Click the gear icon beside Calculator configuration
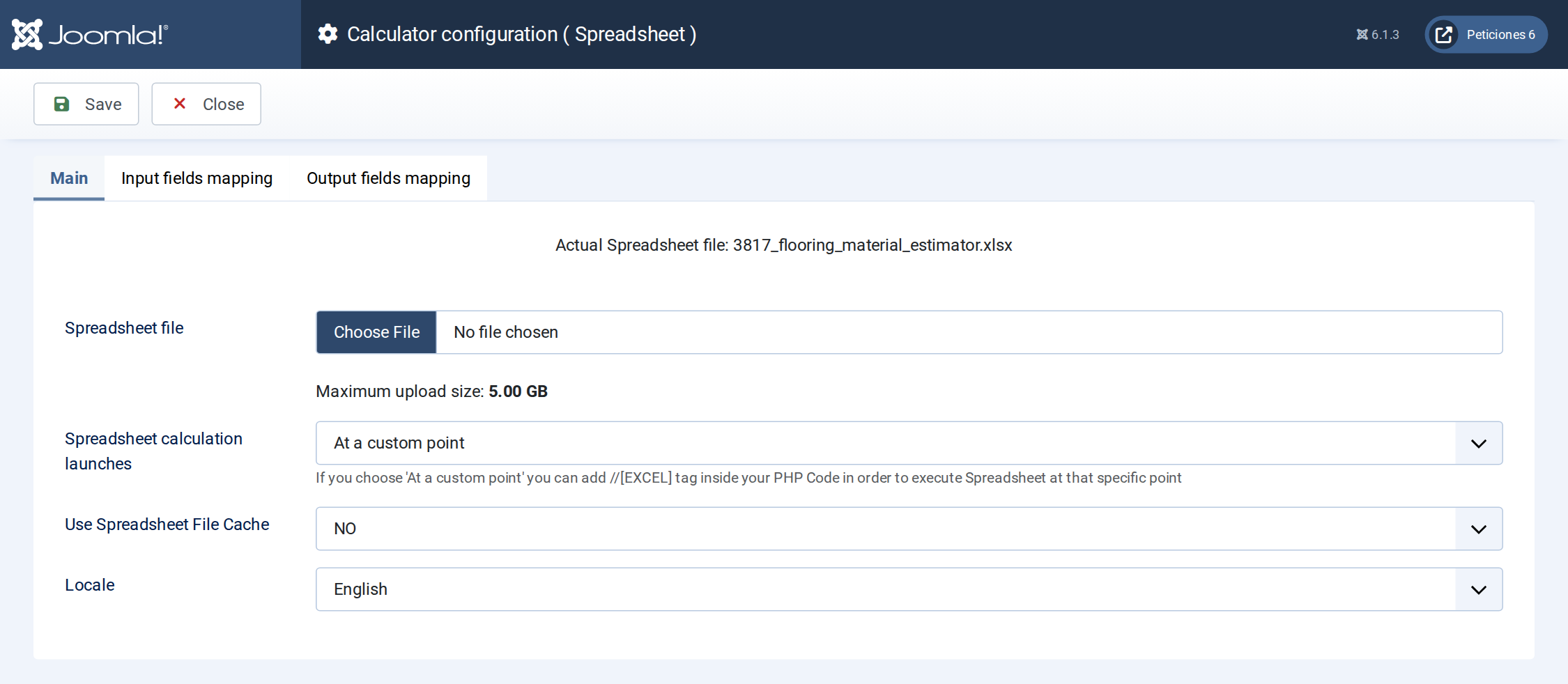The image size is (1568, 684). click(328, 34)
